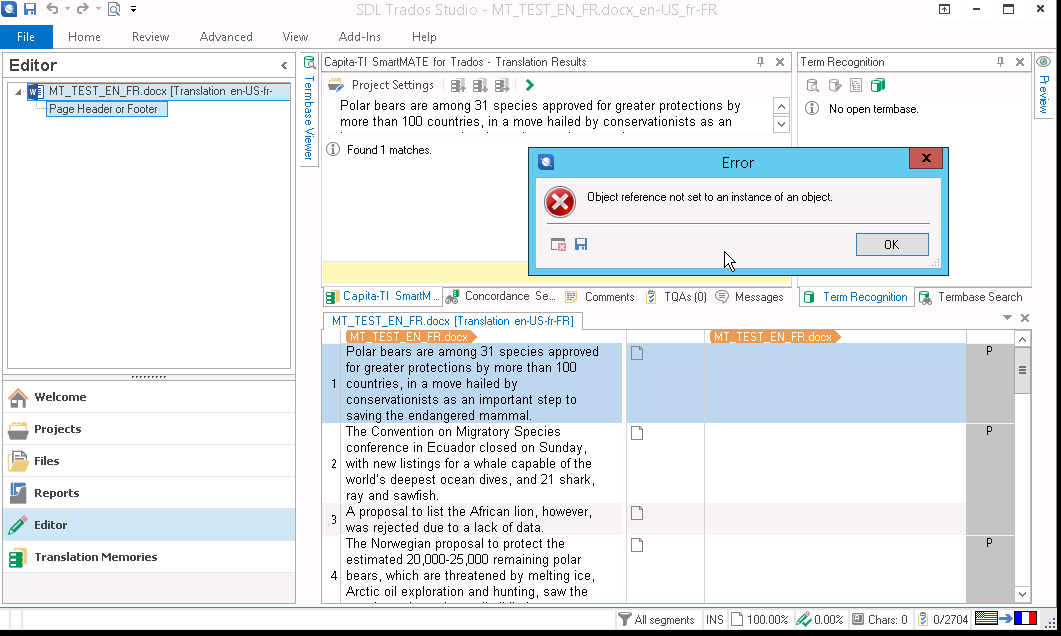Toggle auto-hide pin on Term Recognition panel
This screenshot has width=1061, height=636.
point(1000,62)
